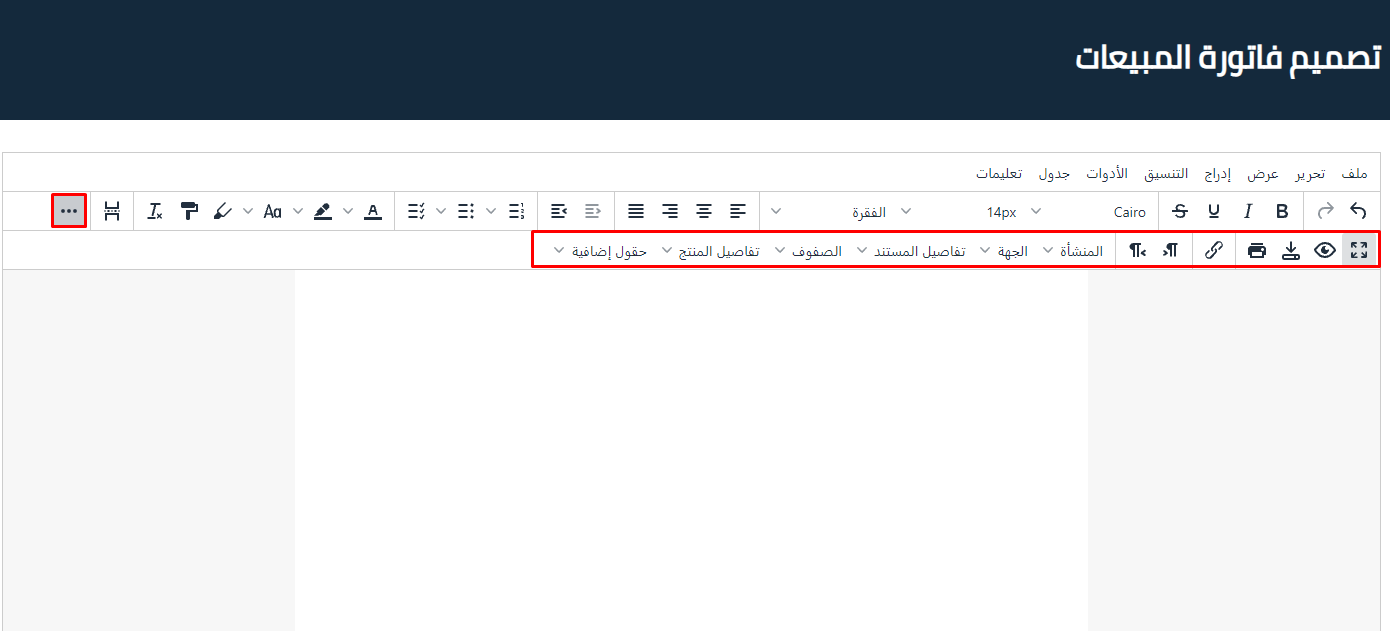The image size is (1390, 631).
Task: Toggle bold formatting
Action: [x=1282, y=211]
